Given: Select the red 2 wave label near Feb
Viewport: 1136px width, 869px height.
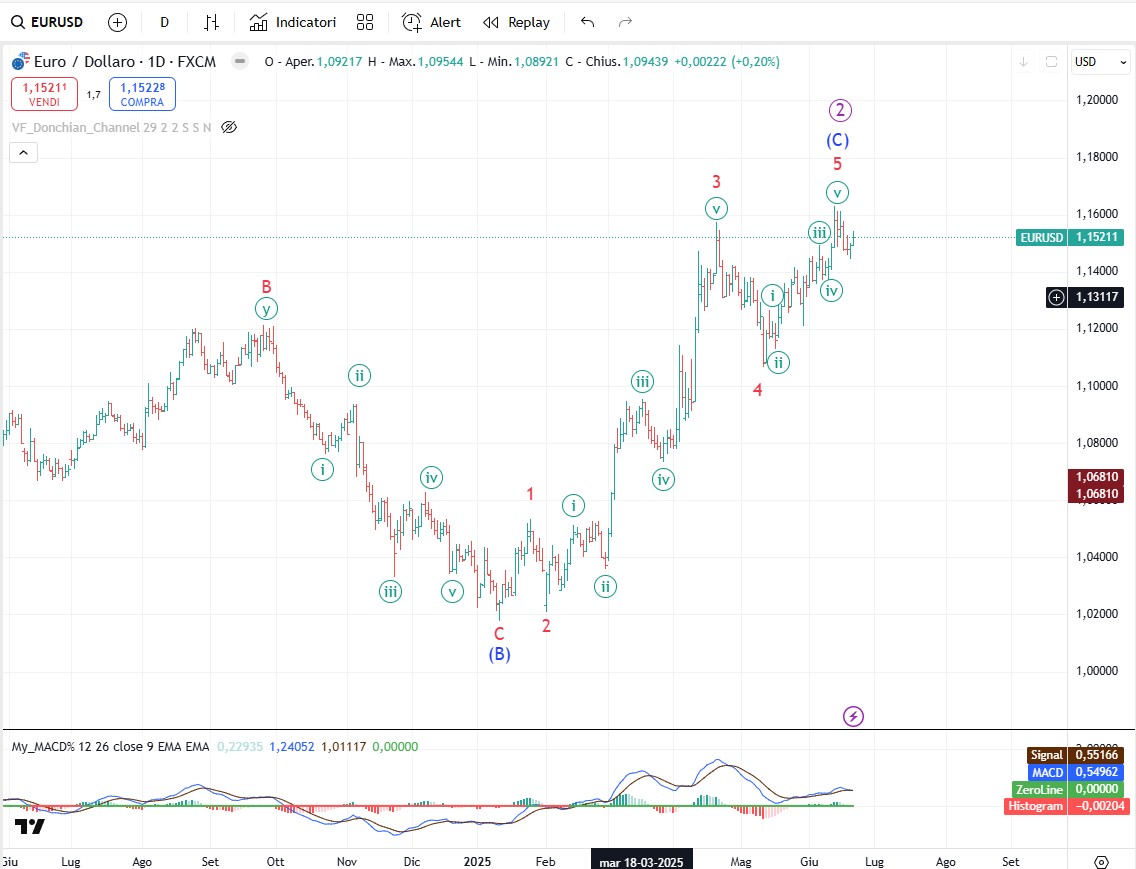Looking at the screenshot, I should pos(546,625).
